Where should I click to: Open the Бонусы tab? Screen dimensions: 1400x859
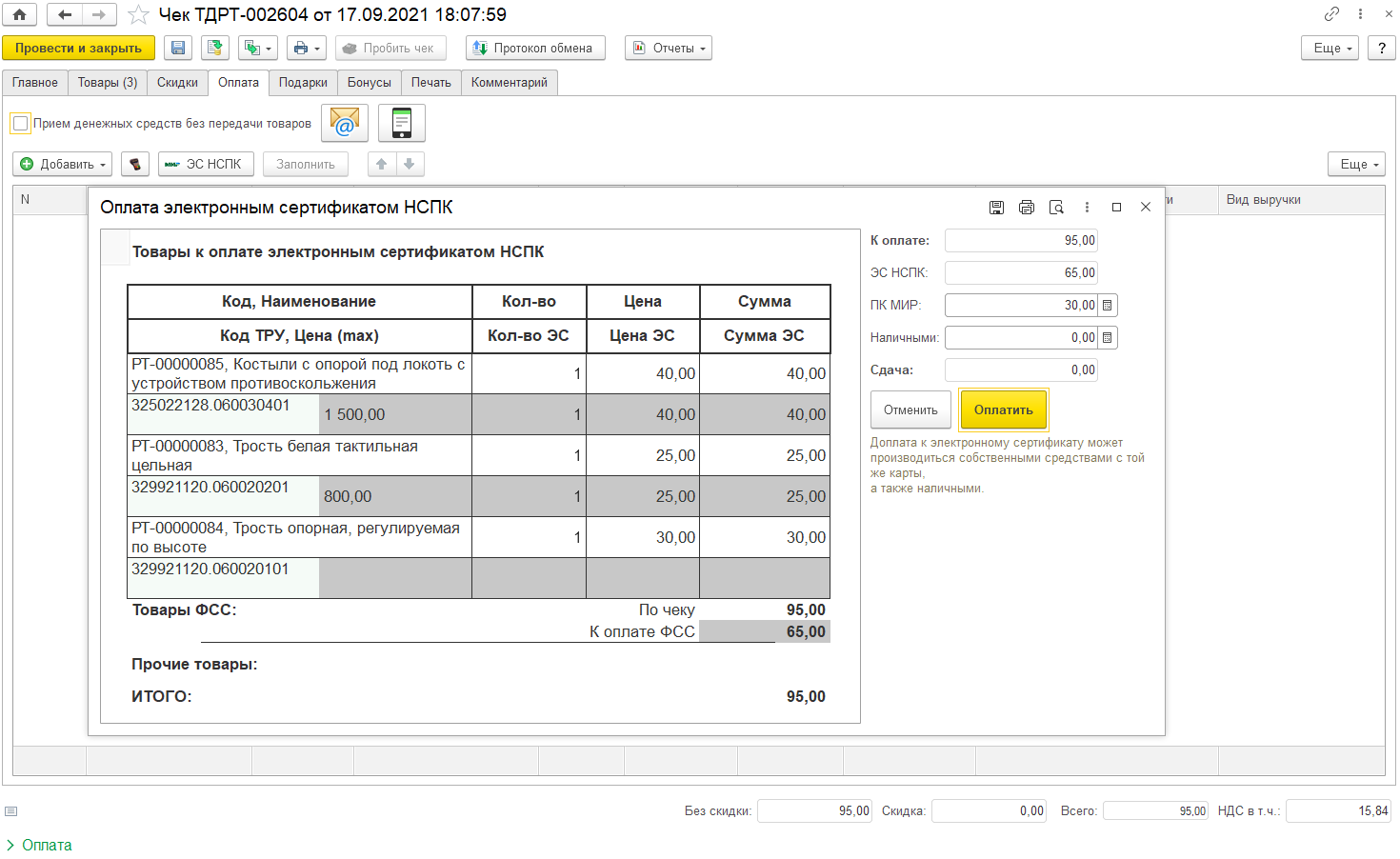(x=369, y=83)
